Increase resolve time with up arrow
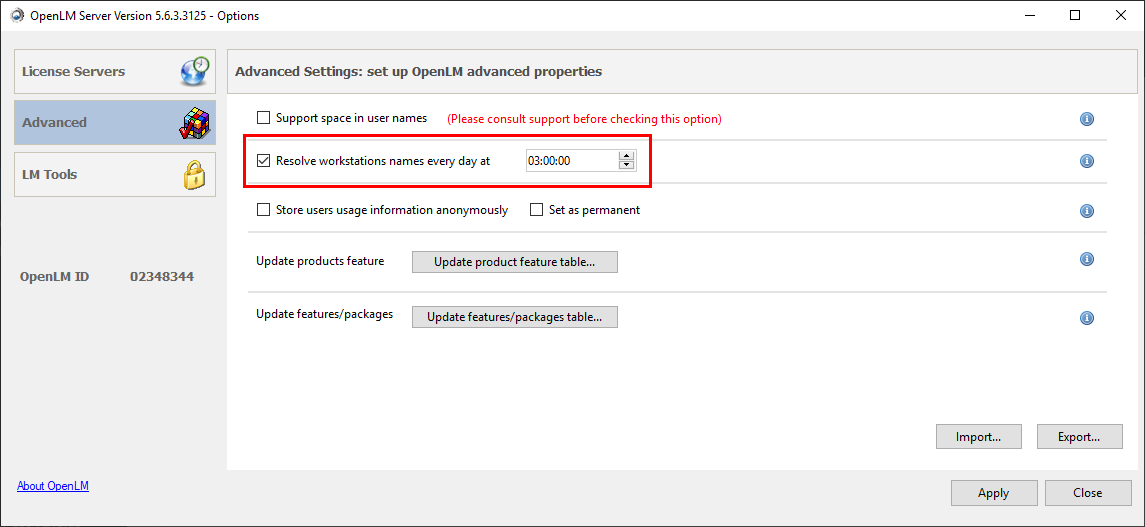This screenshot has width=1145, height=527. 627,155
